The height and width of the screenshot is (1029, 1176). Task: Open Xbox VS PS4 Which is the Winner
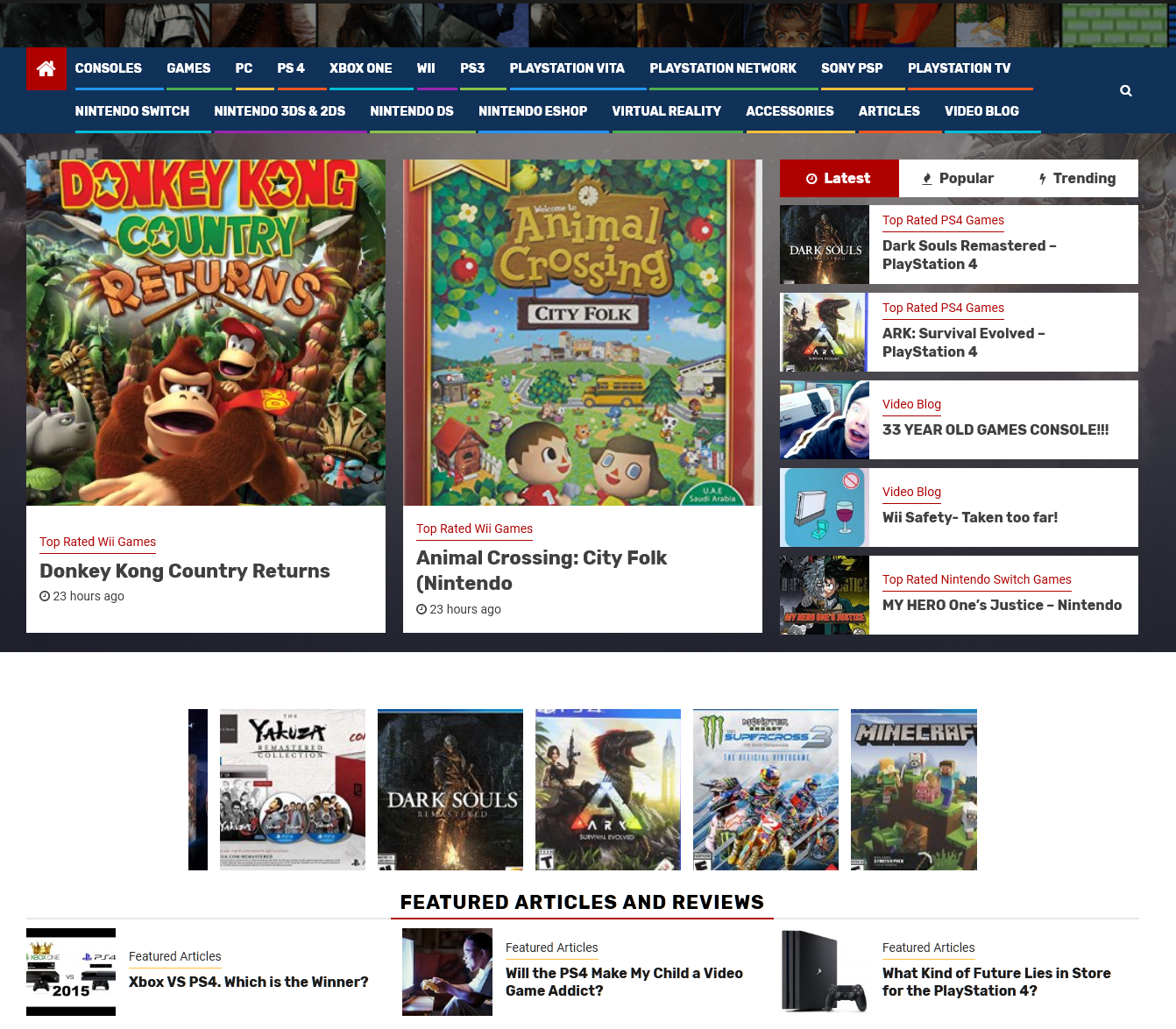point(249,982)
